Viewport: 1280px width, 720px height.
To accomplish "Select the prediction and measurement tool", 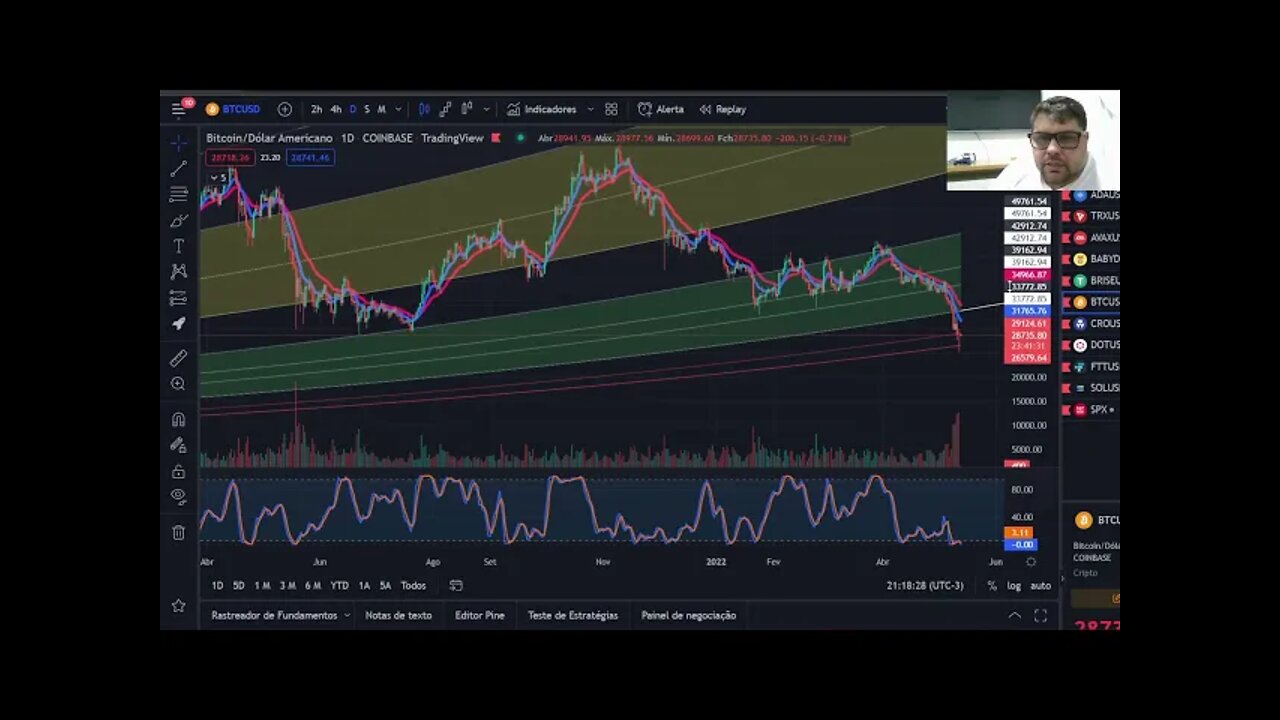I will 178,297.
